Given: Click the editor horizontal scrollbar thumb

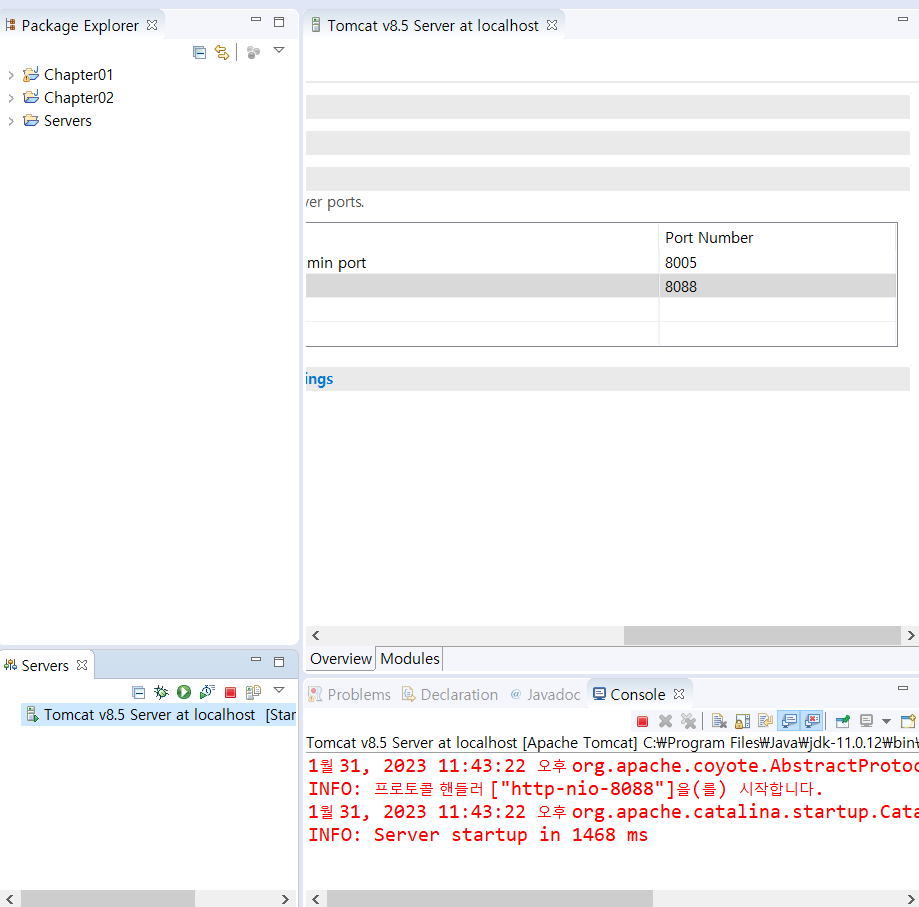Looking at the screenshot, I should (762, 635).
